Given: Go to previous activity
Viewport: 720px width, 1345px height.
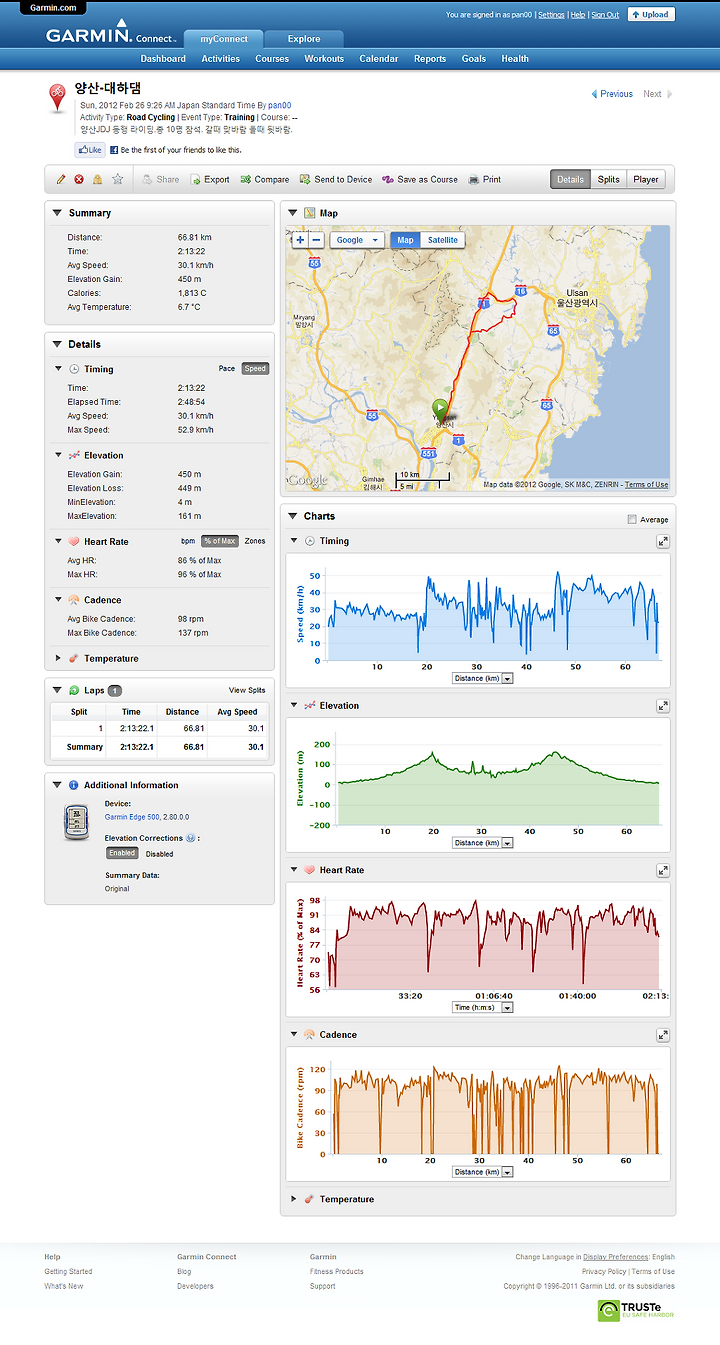Looking at the screenshot, I should coord(612,94).
